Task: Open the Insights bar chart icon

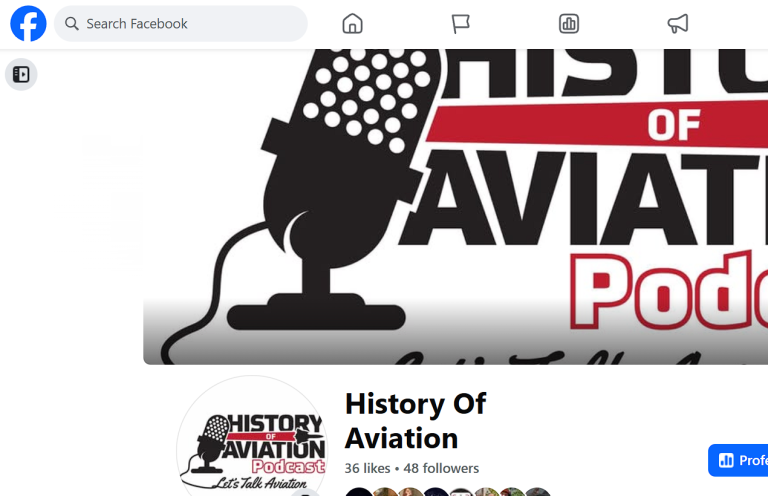Action: pyautogui.click(x=569, y=24)
